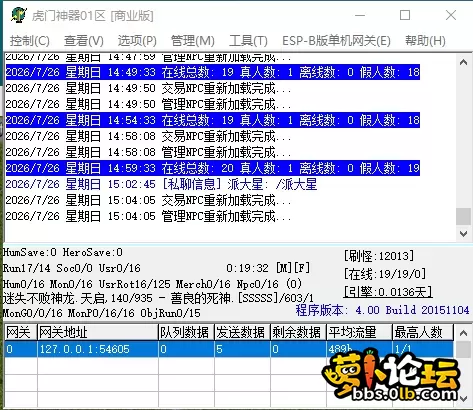Open the 控制(C) menu
Image resolution: width=473 pixels, height=410 pixels.
(x=30, y=41)
